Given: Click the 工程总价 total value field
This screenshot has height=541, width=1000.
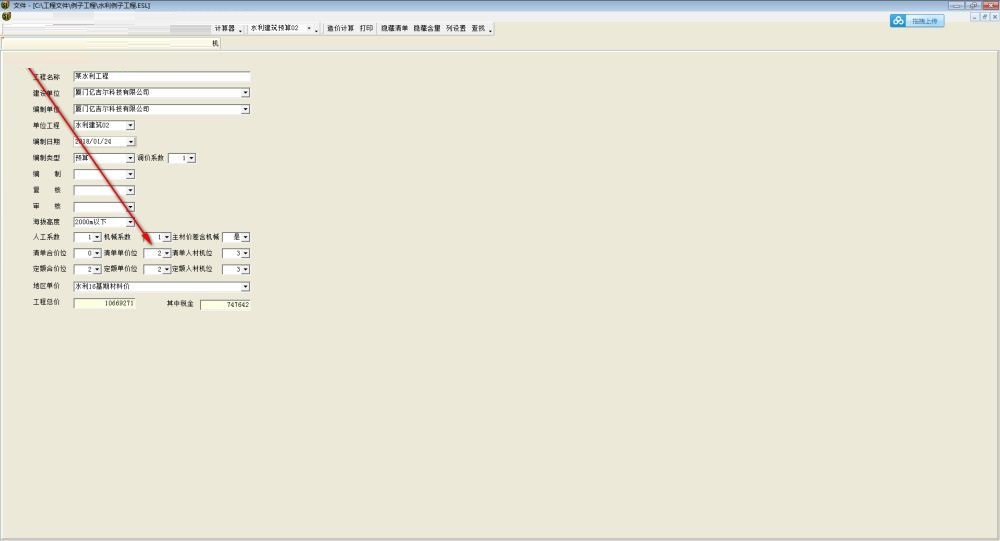Looking at the screenshot, I should (103, 303).
